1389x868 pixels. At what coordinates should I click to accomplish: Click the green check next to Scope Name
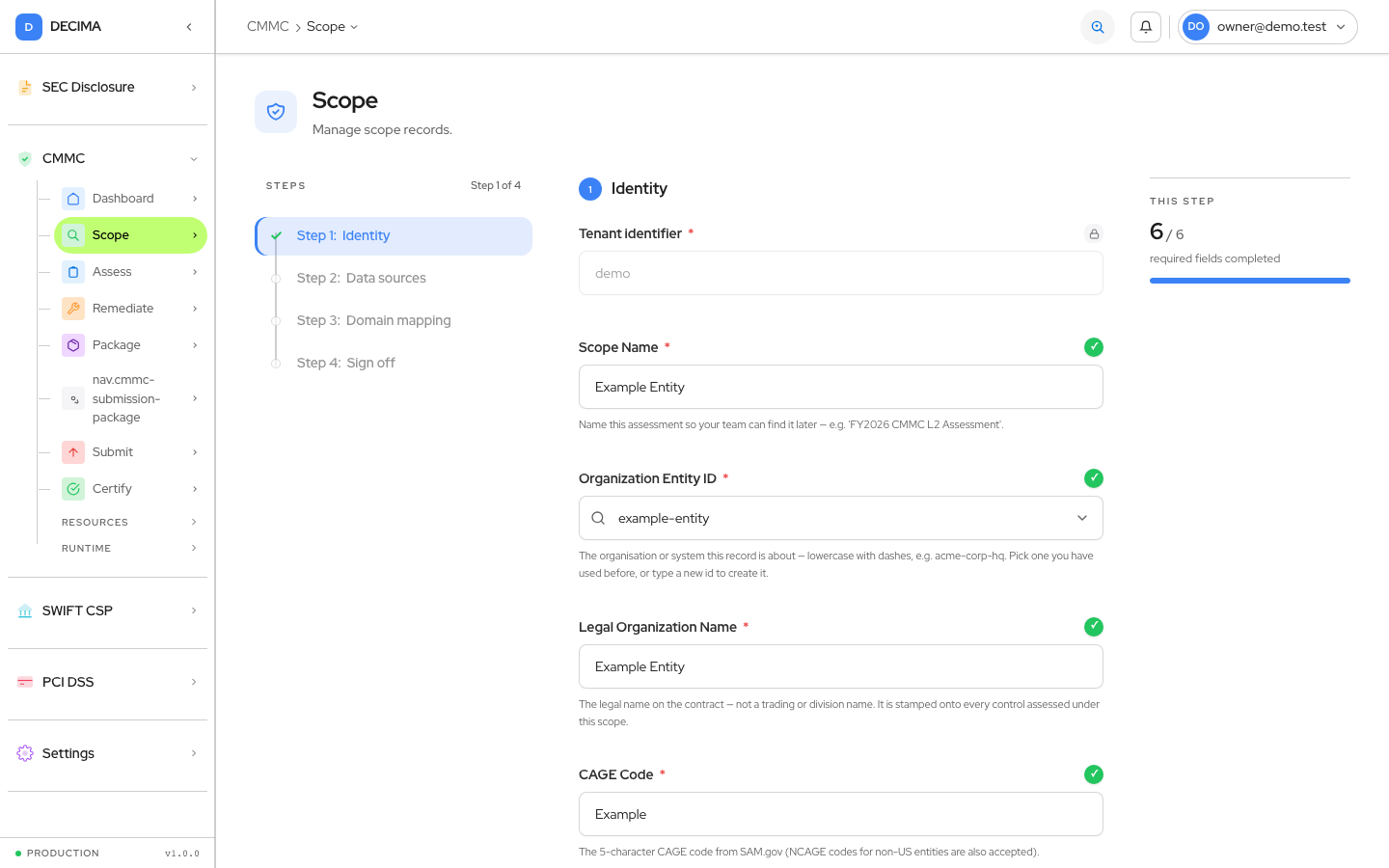point(1094,347)
